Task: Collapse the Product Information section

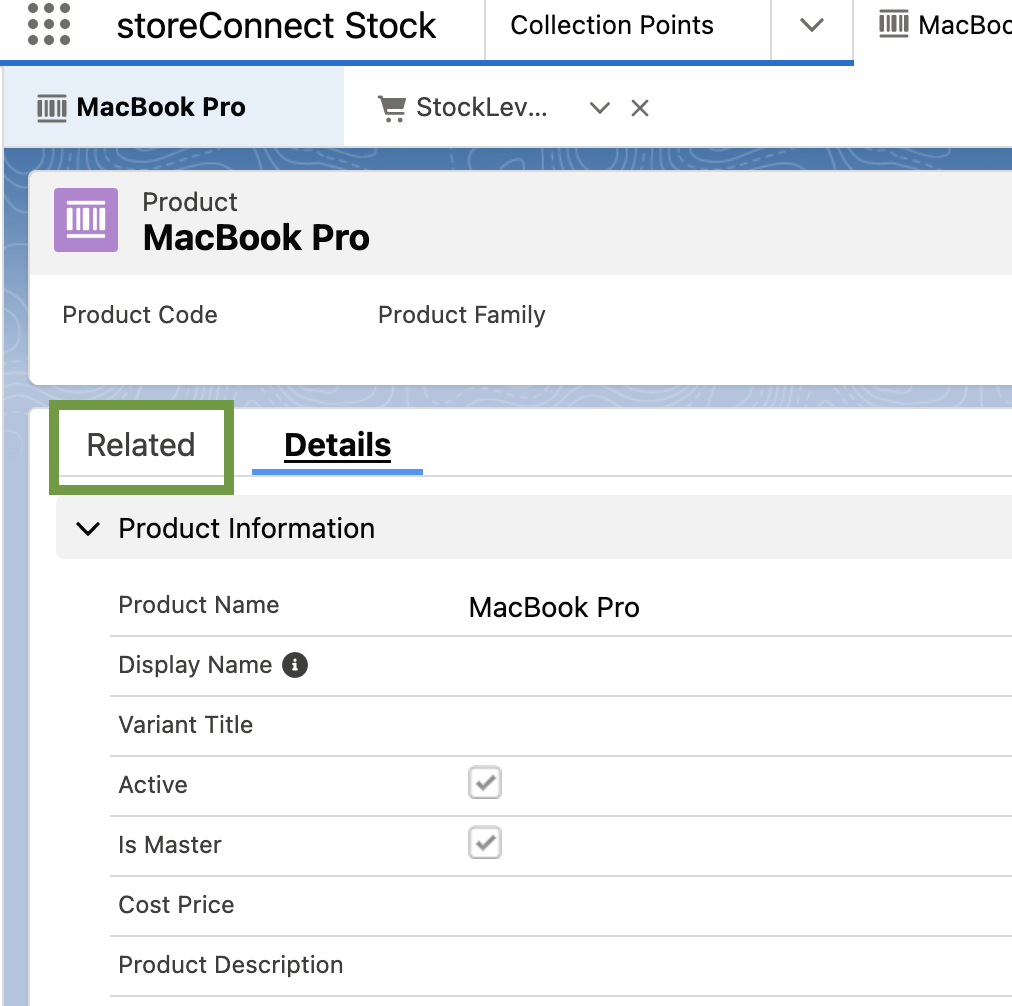Action: point(89,529)
